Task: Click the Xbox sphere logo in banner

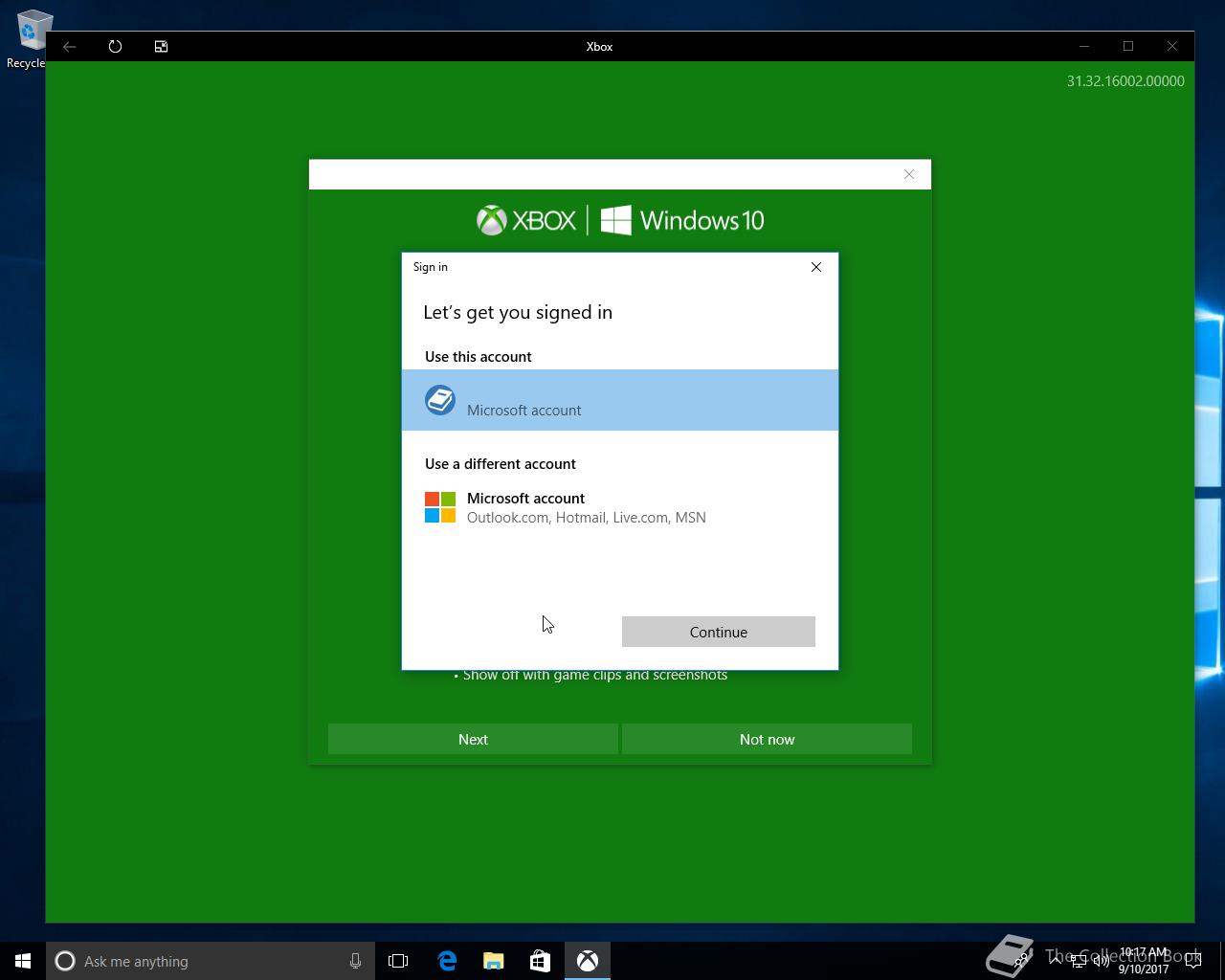Action: 492,220
